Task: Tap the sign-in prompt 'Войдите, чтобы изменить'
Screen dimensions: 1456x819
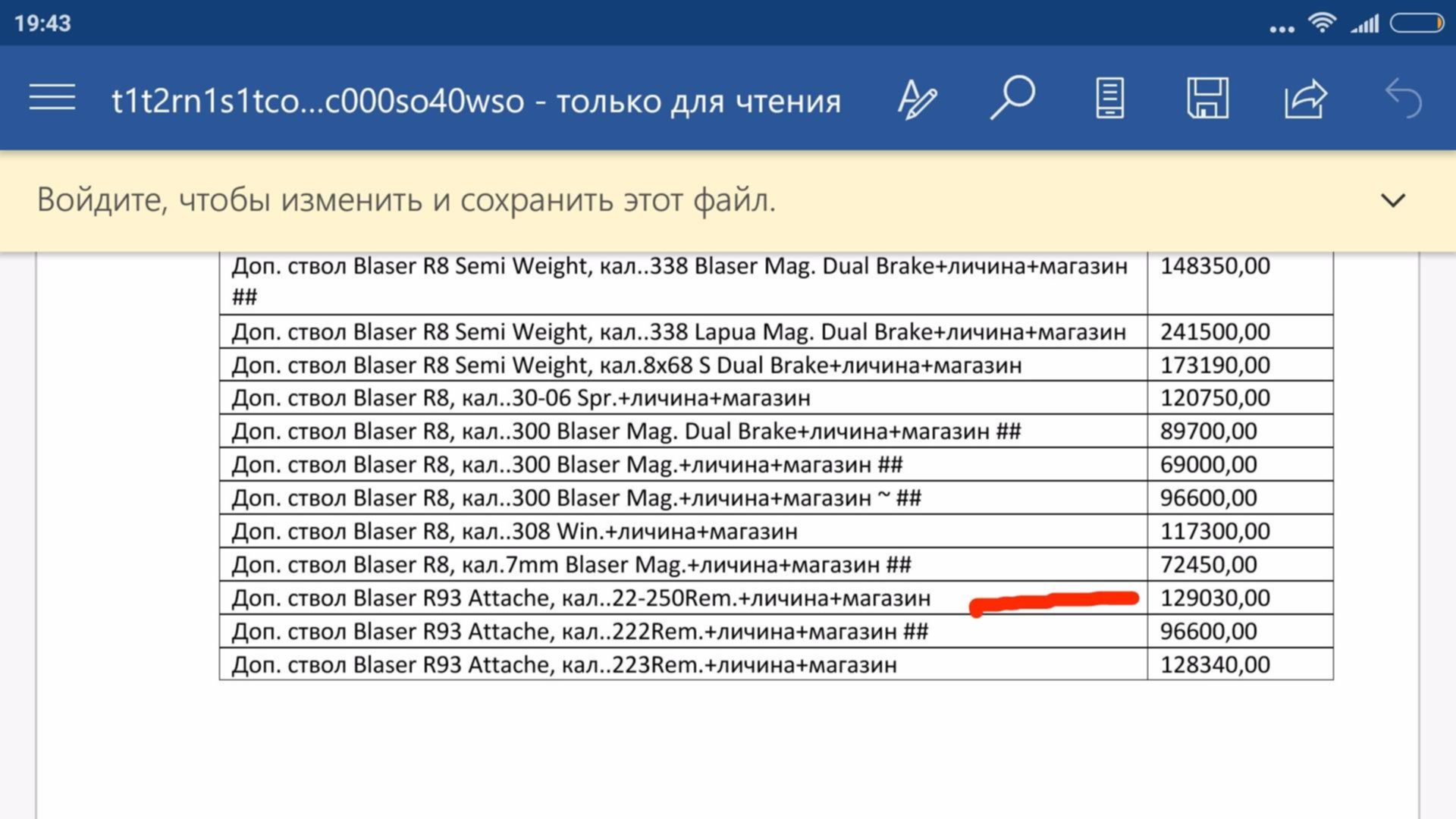Action: [406, 200]
